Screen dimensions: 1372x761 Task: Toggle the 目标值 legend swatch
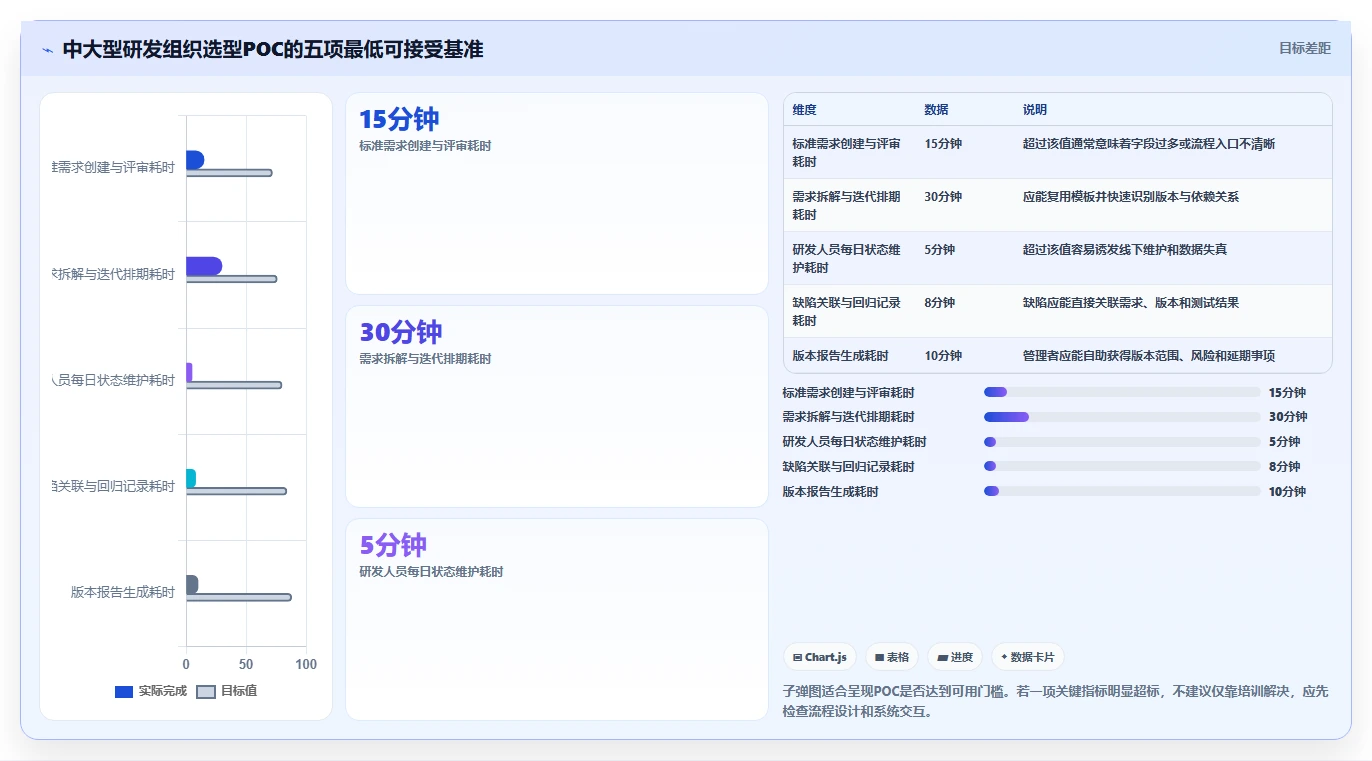206,691
